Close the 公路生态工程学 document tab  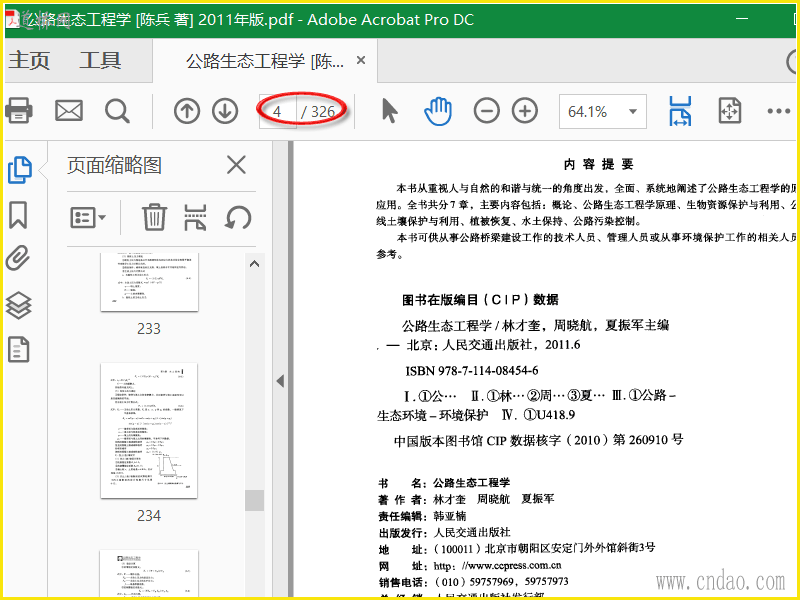(x=361, y=60)
